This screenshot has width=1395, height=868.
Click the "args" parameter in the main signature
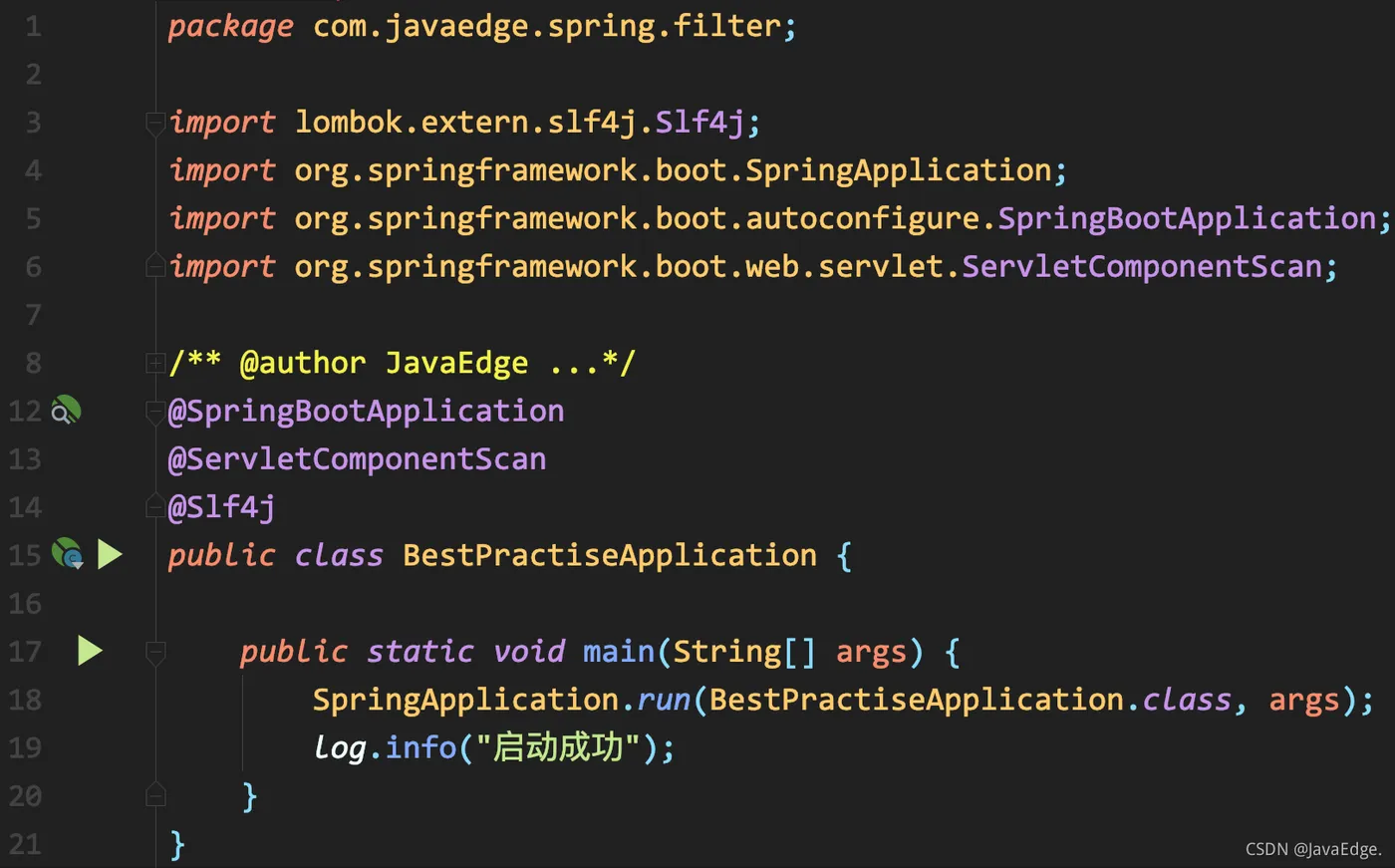[871, 652]
